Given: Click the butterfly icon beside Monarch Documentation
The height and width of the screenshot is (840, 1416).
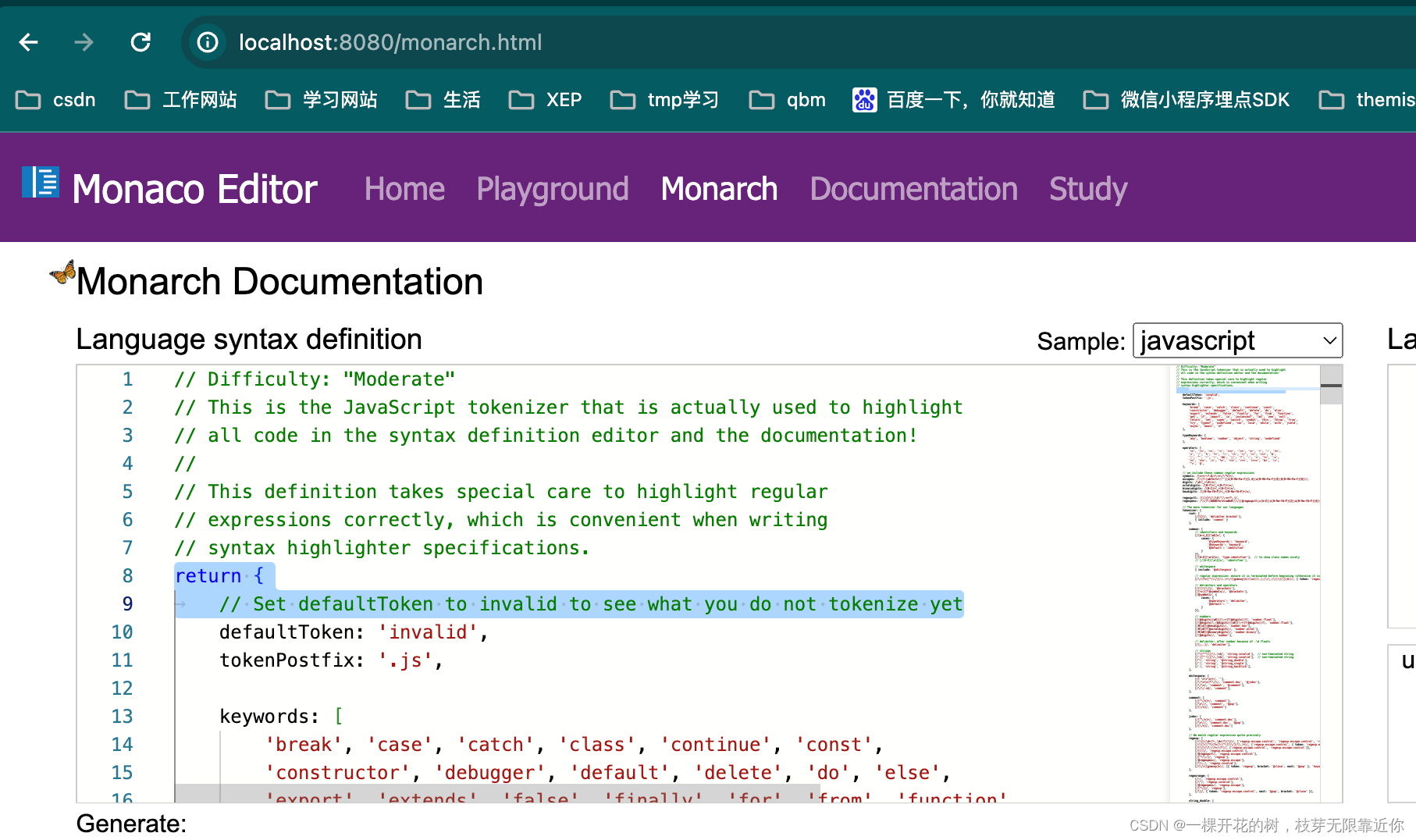Looking at the screenshot, I should (x=62, y=274).
